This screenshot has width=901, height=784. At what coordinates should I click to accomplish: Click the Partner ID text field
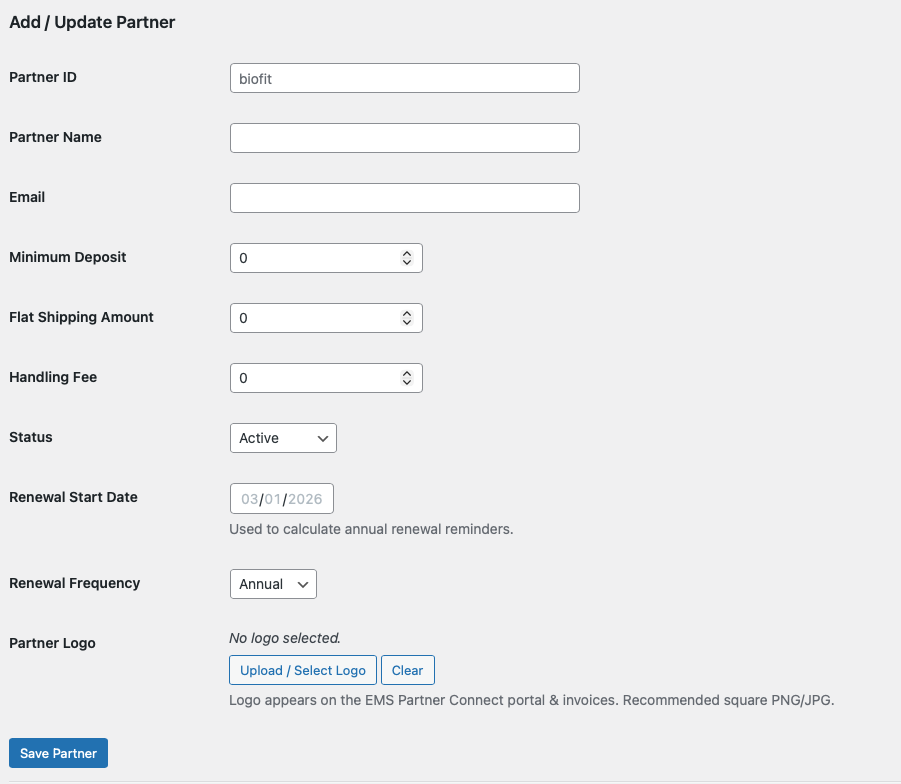(404, 78)
